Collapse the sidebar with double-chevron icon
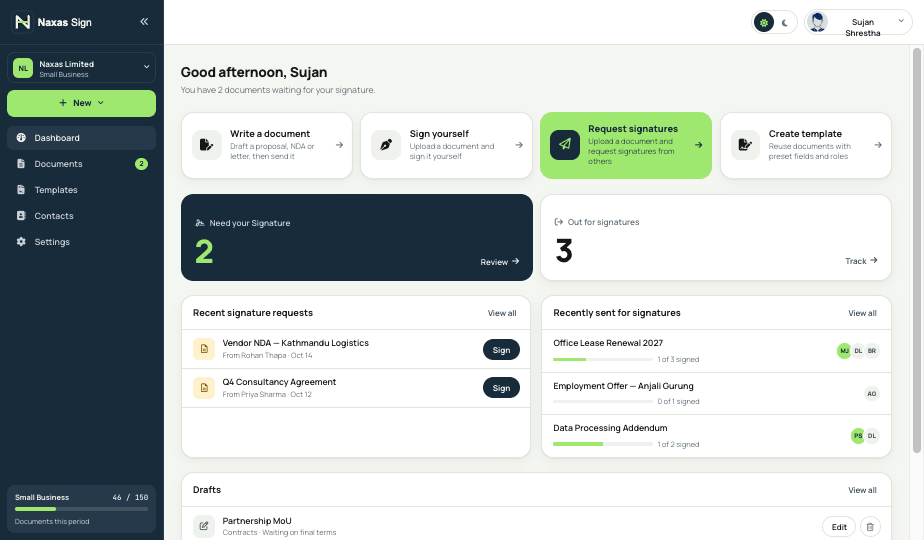This screenshot has width=924, height=540. click(144, 22)
